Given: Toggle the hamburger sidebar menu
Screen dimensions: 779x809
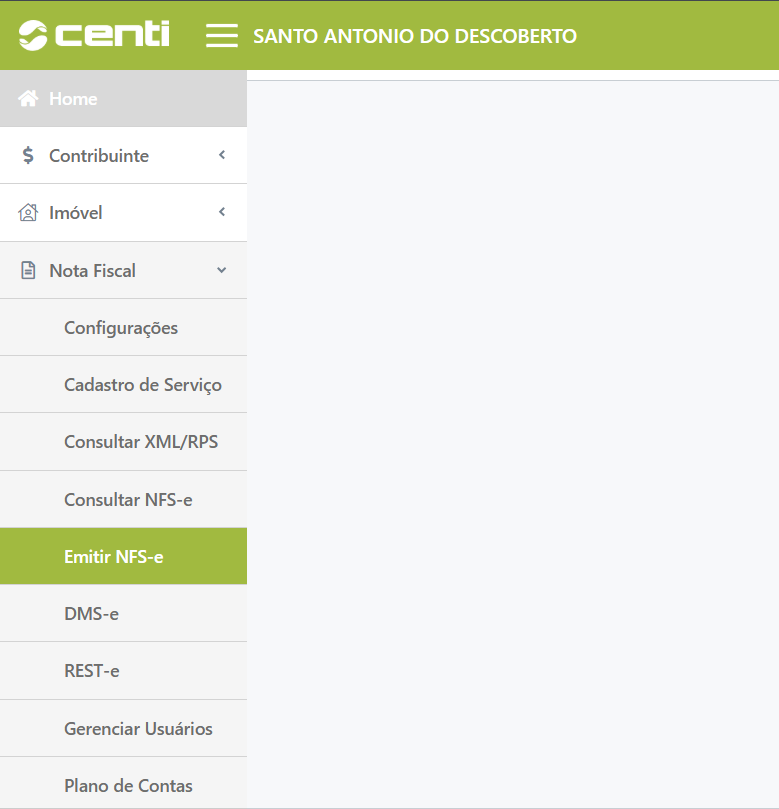Looking at the screenshot, I should tap(221, 36).
